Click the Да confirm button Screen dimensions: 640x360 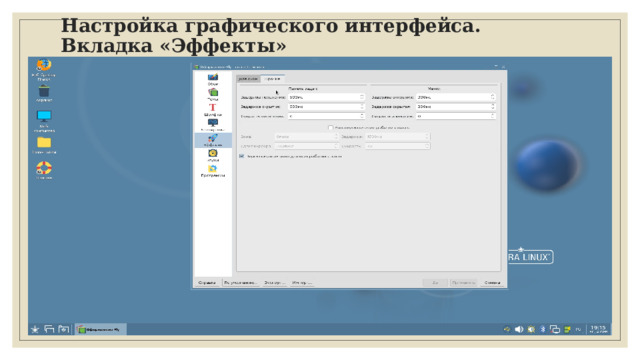[435, 282]
